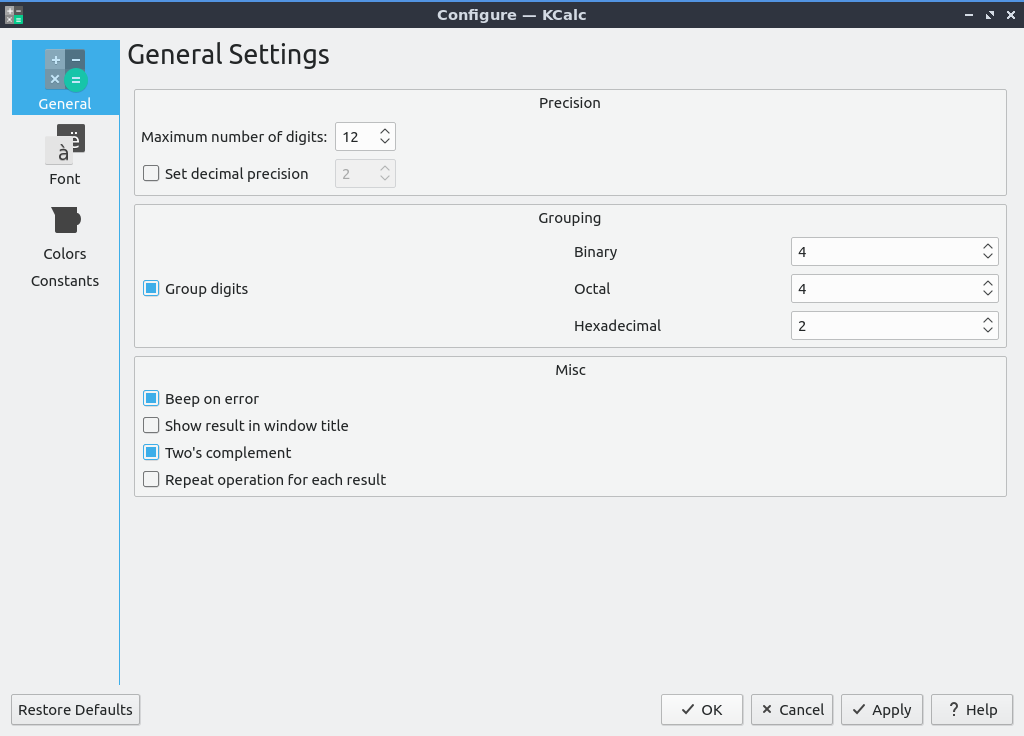Decrease the maximum number of digits
This screenshot has height=736, width=1024.
[x=385, y=142]
